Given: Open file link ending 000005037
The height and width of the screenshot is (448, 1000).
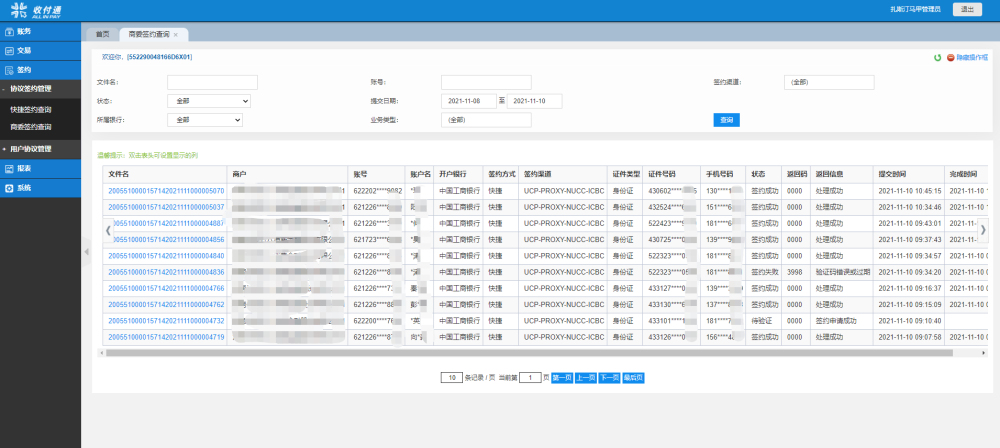Looking at the screenshot, I should 166,207.
